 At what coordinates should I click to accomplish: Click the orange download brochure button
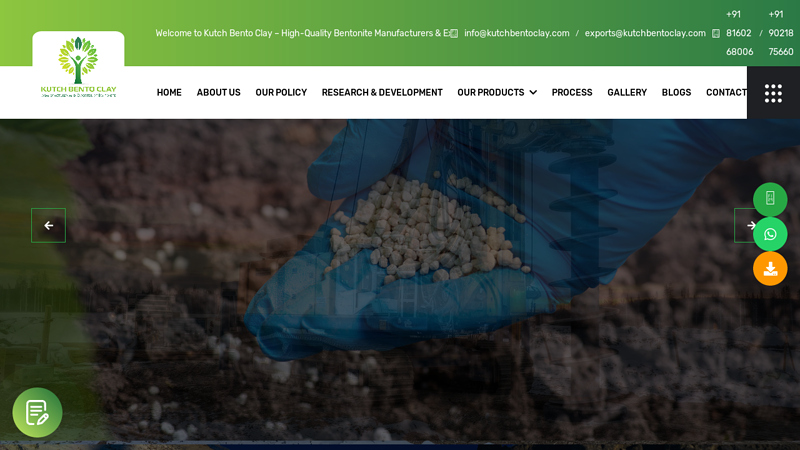(770, 268)
